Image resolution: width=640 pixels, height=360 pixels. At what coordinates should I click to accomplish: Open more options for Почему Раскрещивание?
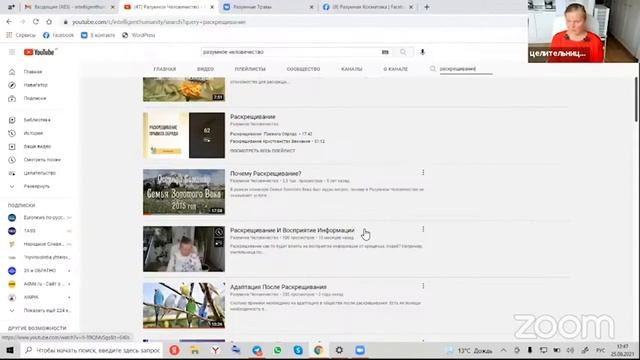tap(423, 173)
